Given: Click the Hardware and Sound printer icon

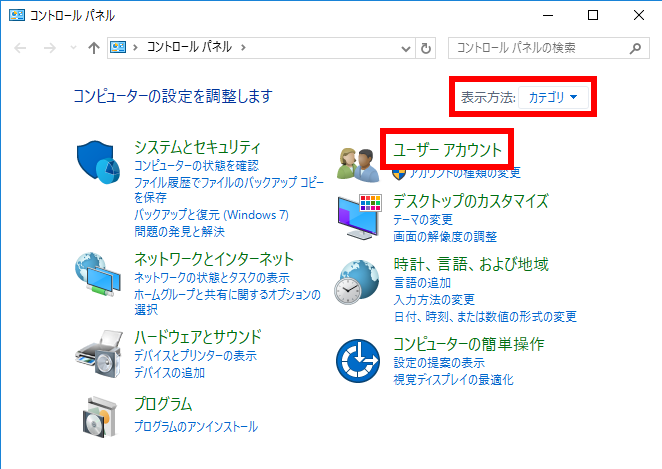Looking at the screenshot, I should [98, 352].
